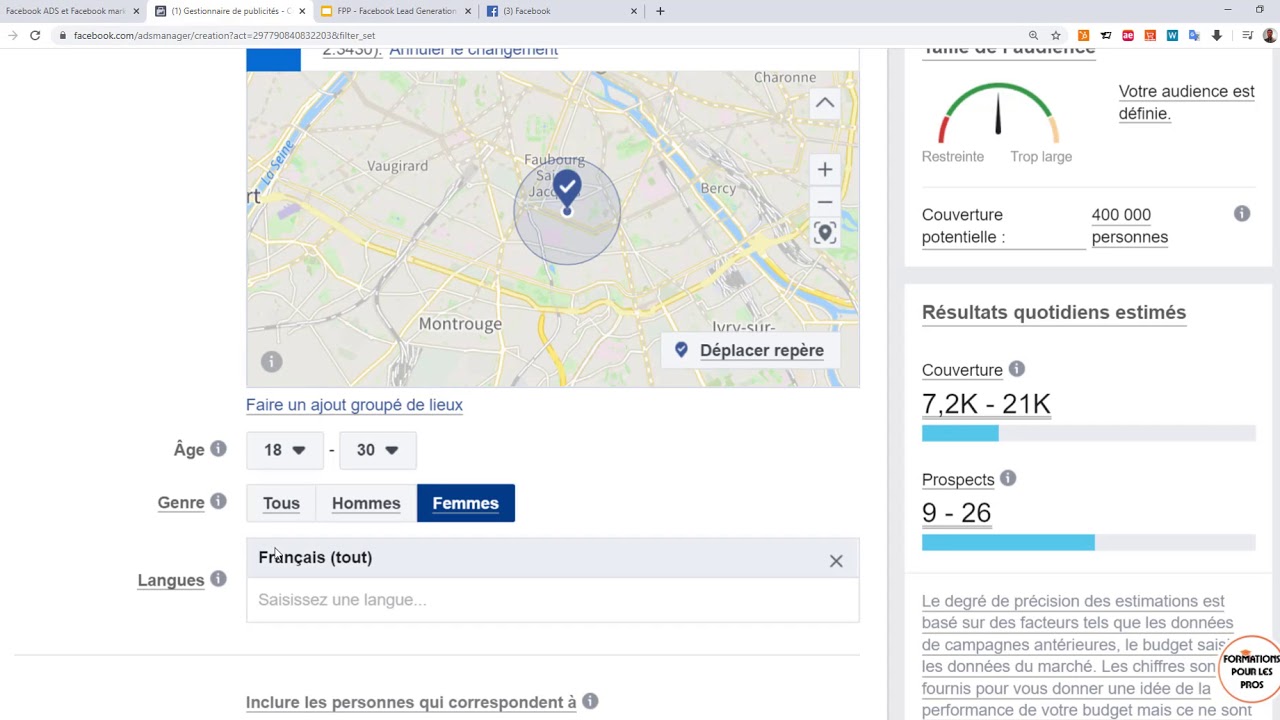The height and width of the screenshot is (720, 1280).
Task: Show info tooltip next to Langues
Action: [218, 579]
